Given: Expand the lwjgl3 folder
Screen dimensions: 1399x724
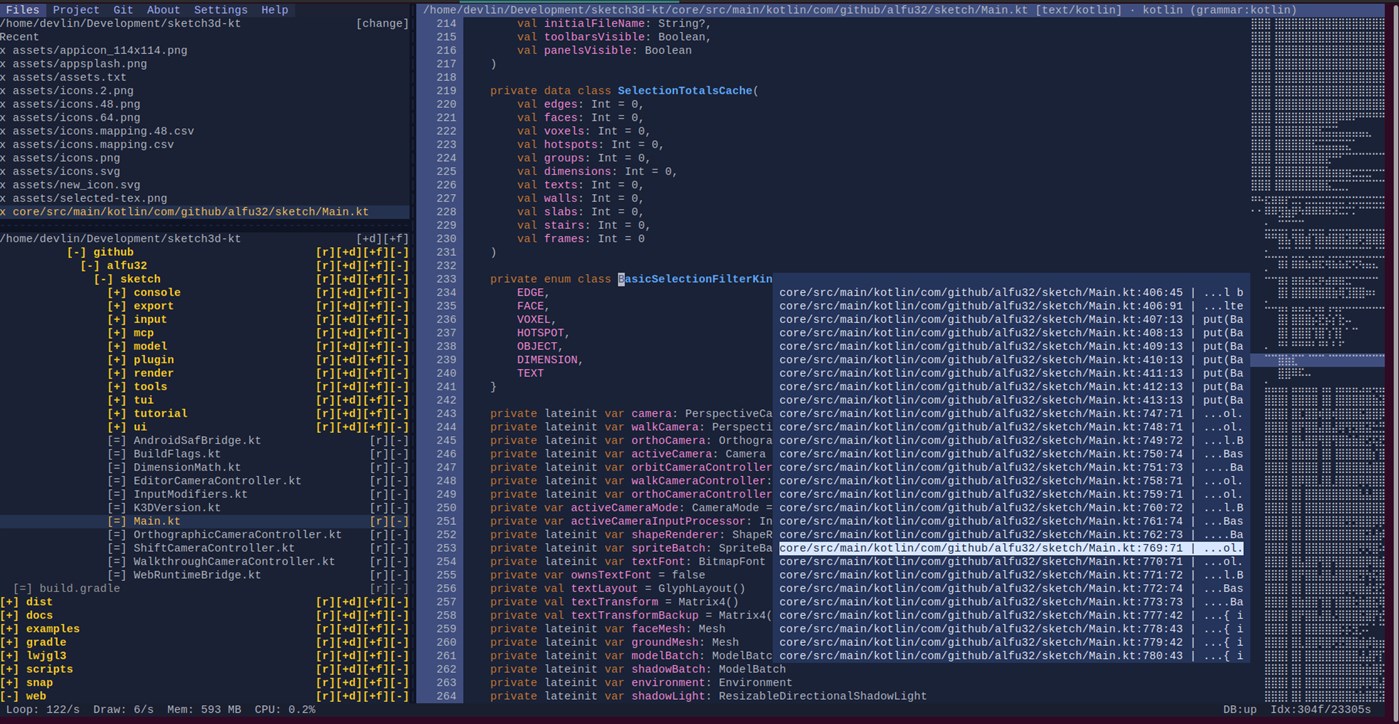Looking at the screenshot, I should 10,656.
